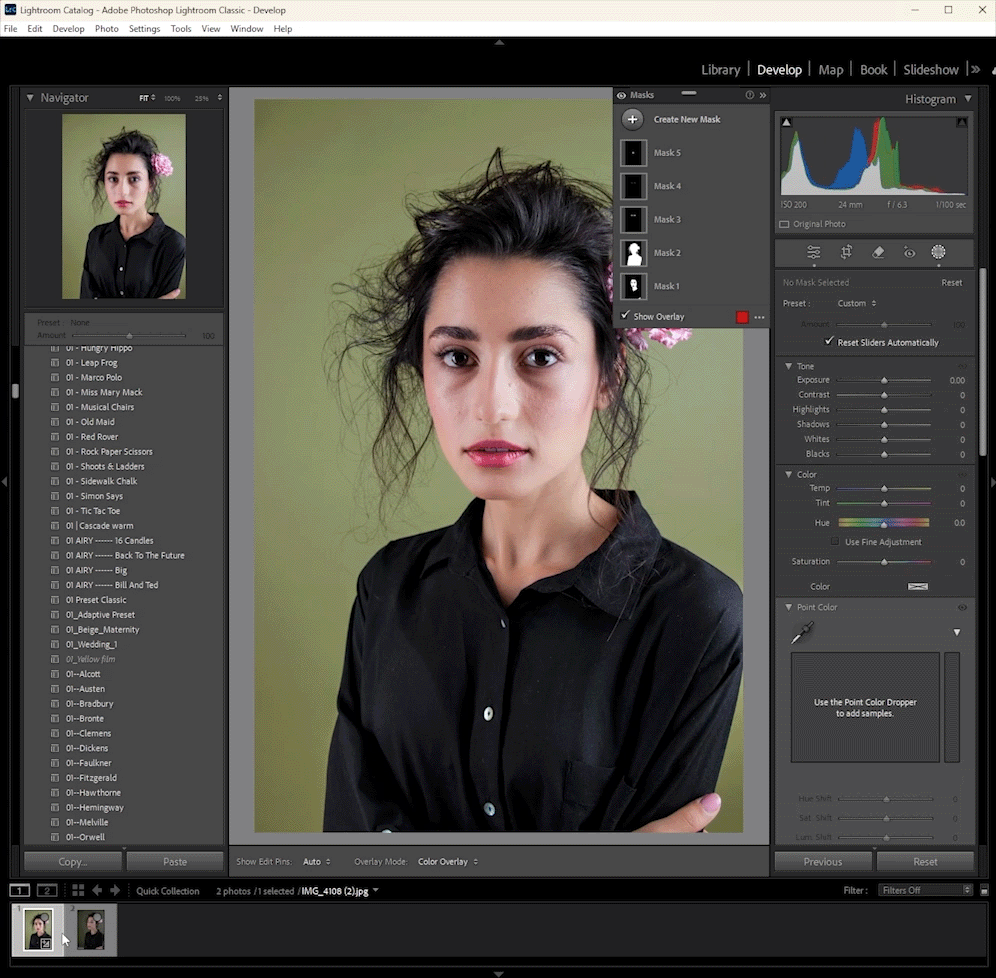Go forward with filmstrip right arrow
This screenshot has height=978, width=996.
point(115,890)
